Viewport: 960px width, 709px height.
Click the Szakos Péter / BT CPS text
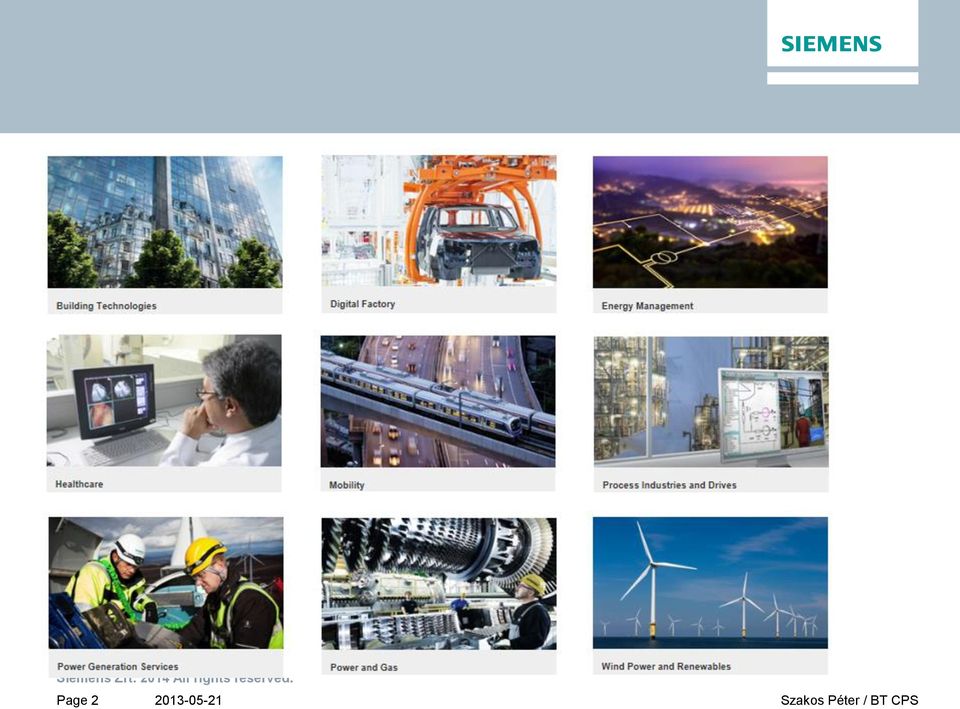[x=850, y=700]
